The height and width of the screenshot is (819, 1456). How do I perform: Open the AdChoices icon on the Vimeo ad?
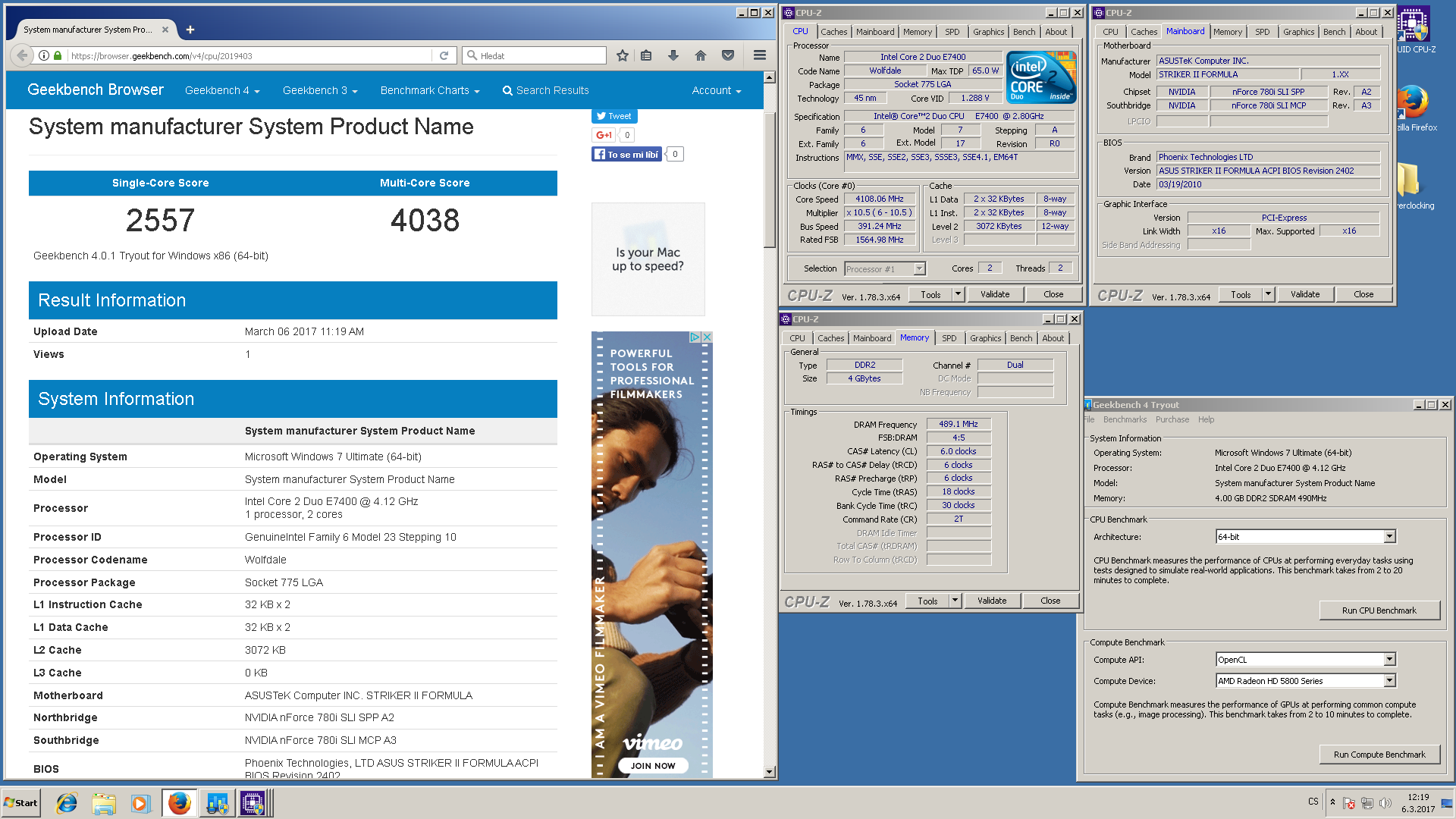695,337
